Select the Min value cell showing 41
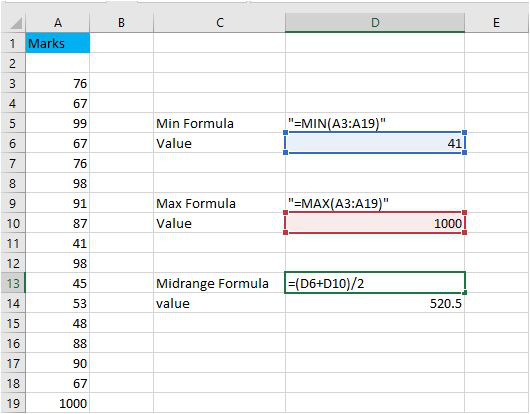530x414 pixels. pyautogui.click(x=375, y=143)
